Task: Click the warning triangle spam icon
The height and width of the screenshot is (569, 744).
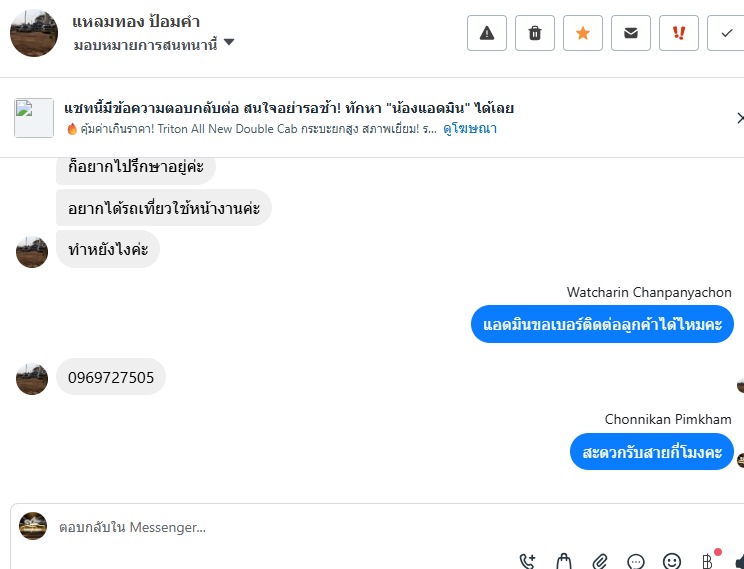Action: coord(487,33)
